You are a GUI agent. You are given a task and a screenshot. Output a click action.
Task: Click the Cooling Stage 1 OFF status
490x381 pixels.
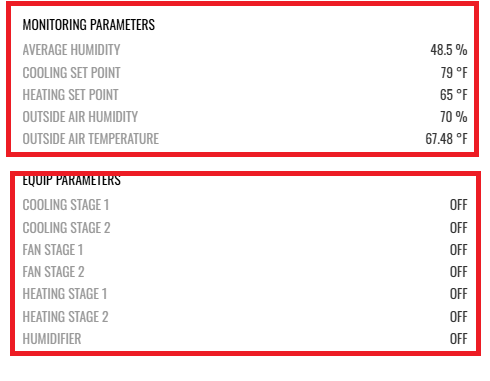point(459,205)
